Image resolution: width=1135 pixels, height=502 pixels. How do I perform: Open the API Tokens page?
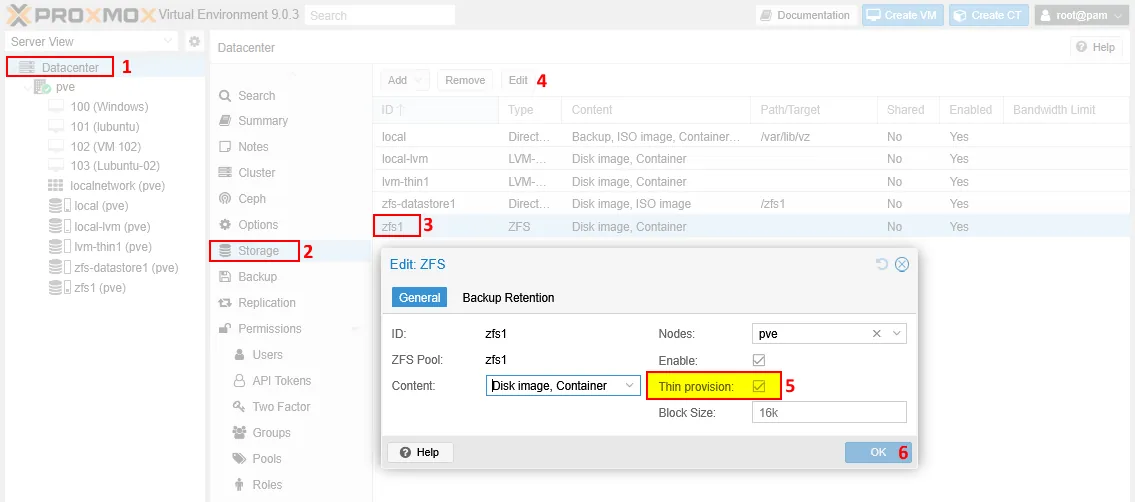pyautogui.click(x=282, y=380)
